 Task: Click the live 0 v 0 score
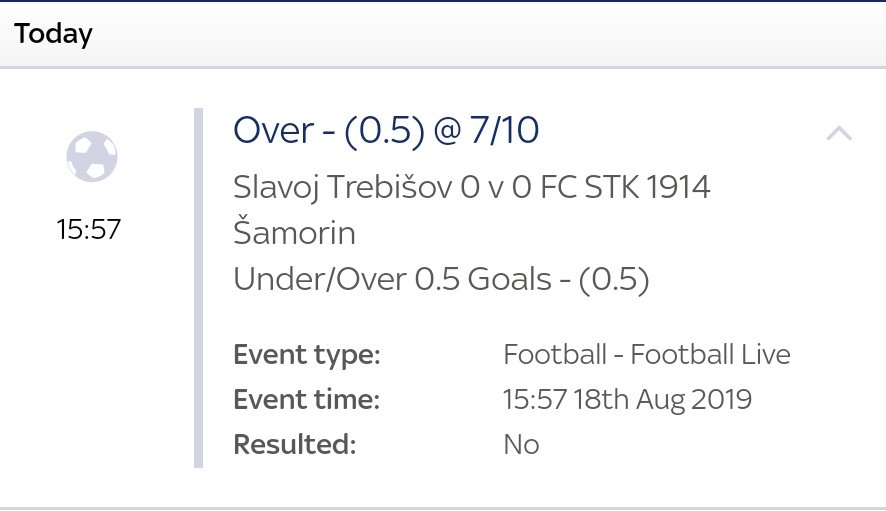(496, 187)
